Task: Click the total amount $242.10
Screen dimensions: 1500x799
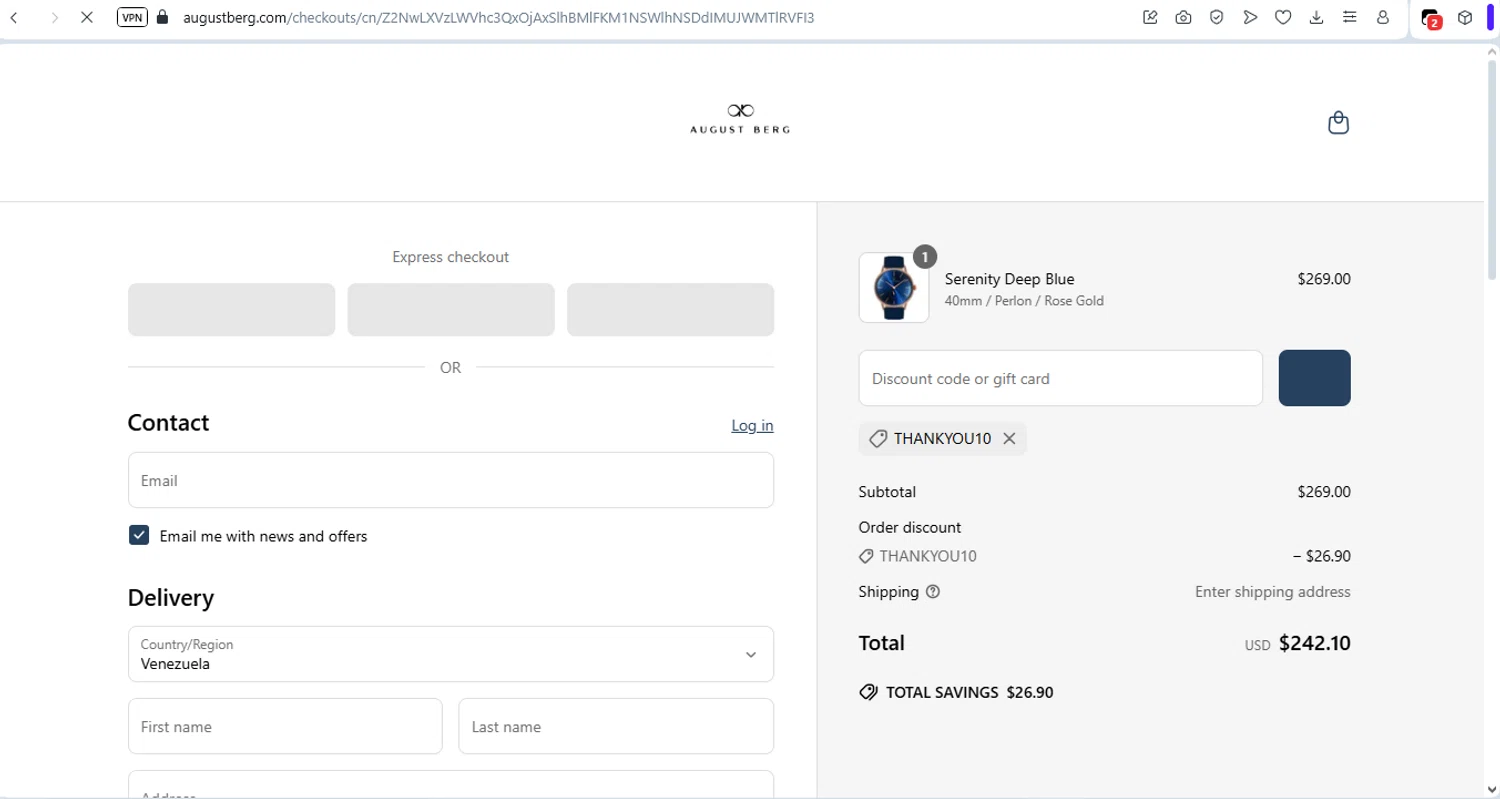Action: click(1315, 643)
